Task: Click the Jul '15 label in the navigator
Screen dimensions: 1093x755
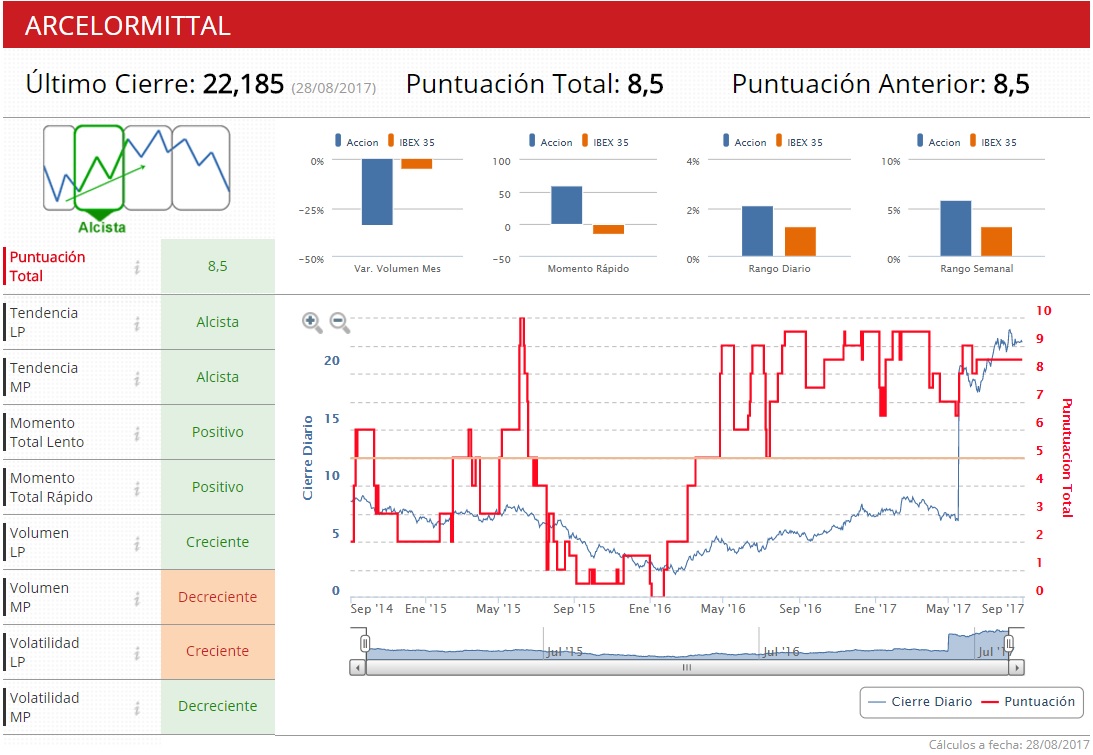Action: [x=565, y=652]
